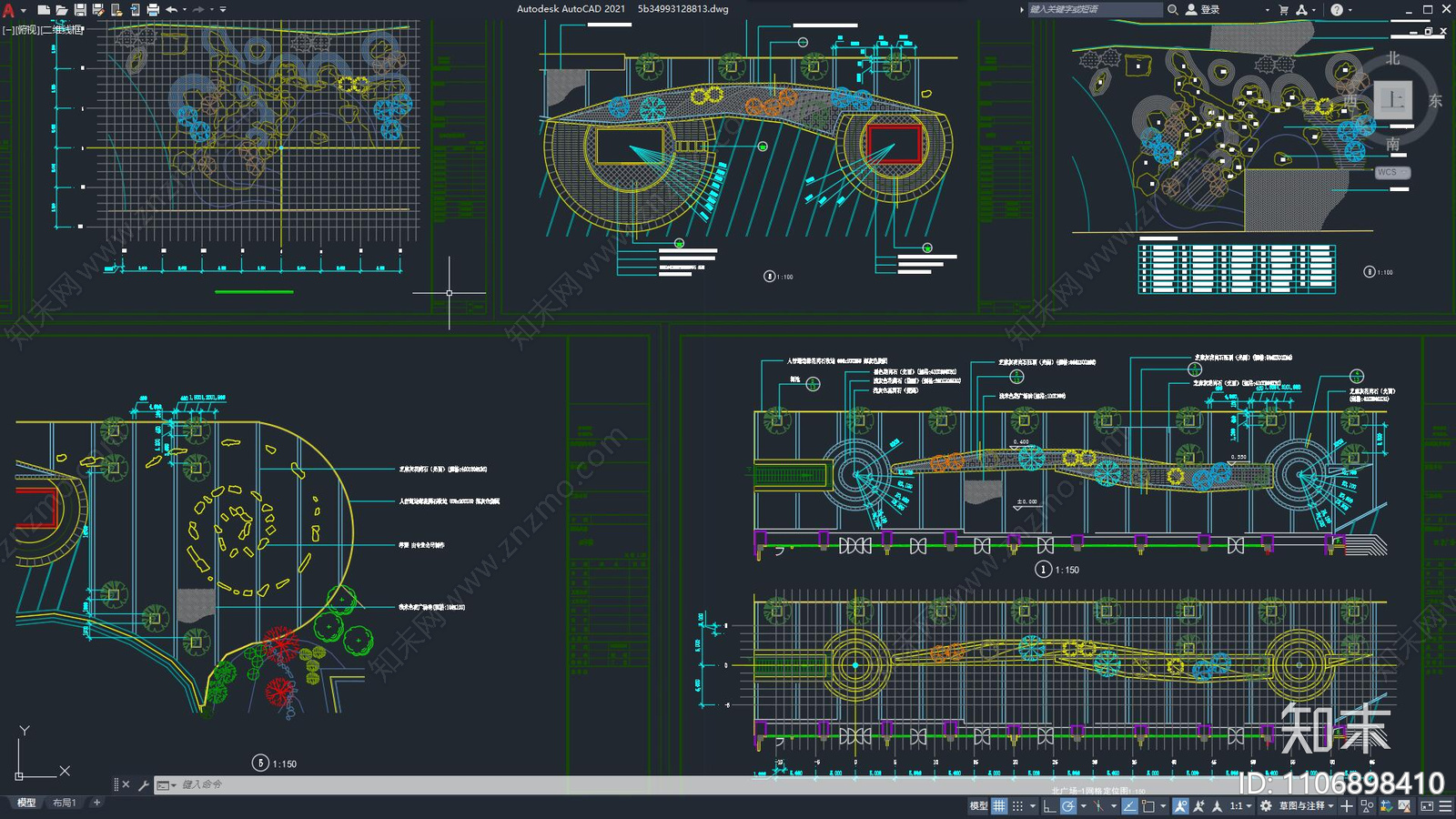Click the New drawing icon
The height and width of the screenshot is (819, 1456).
[43, 9]
